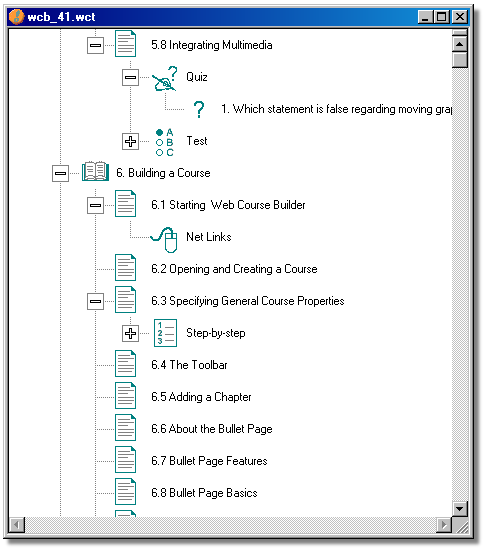Click the Test ABC multiple-choice icon
Image resolution: width=484 pixels, height=548 pixels.
coord(165,142)
